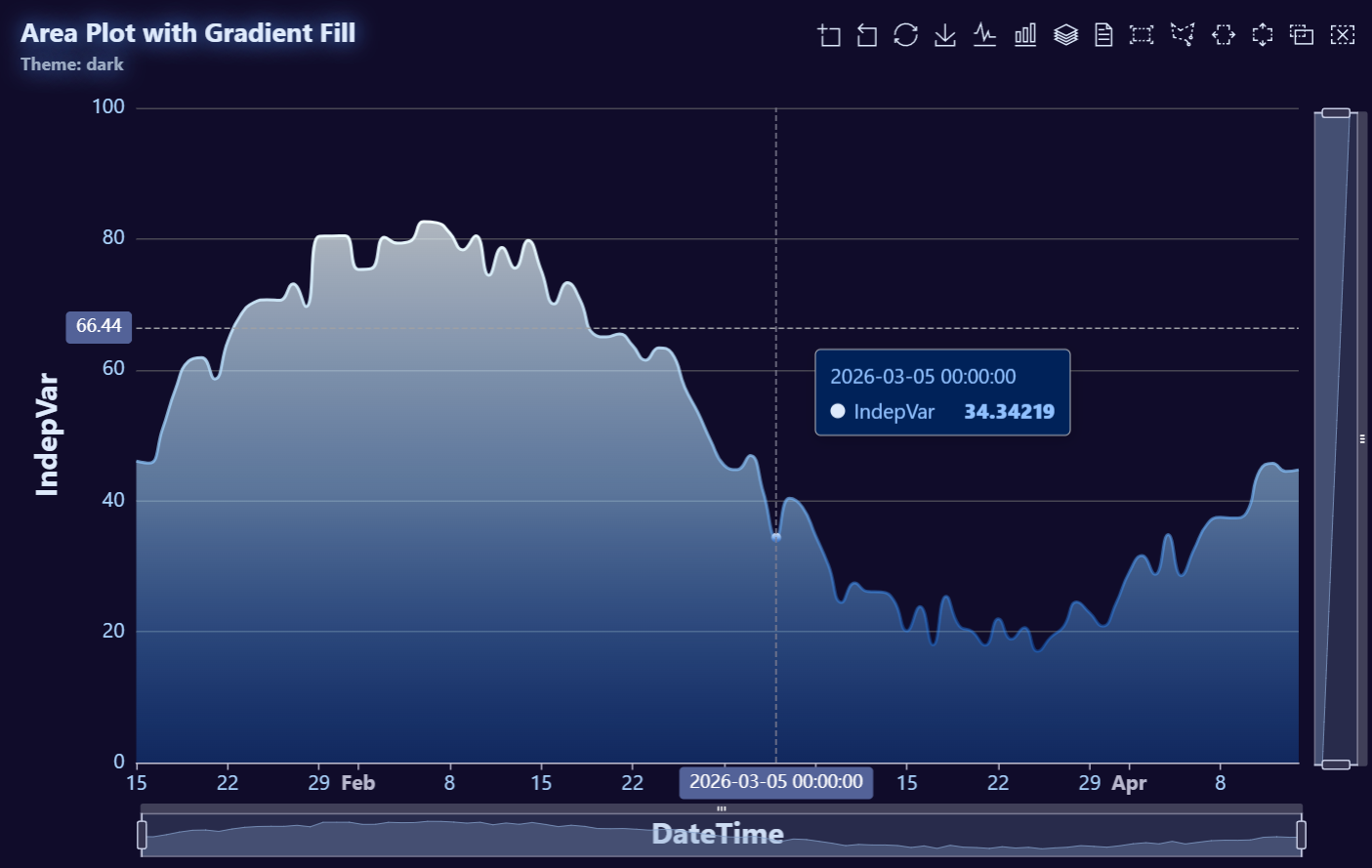The width and height of the screenshot is (1372, 868).
Task: Click the bottom handle of vertical zoom slider
Action: click(x=1335, y=765)
